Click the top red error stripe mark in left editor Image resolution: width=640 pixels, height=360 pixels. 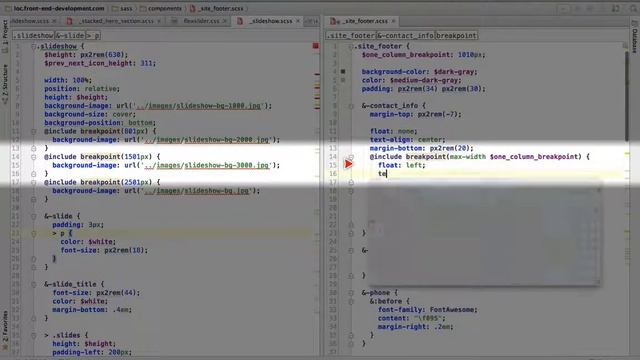(317, 74)
